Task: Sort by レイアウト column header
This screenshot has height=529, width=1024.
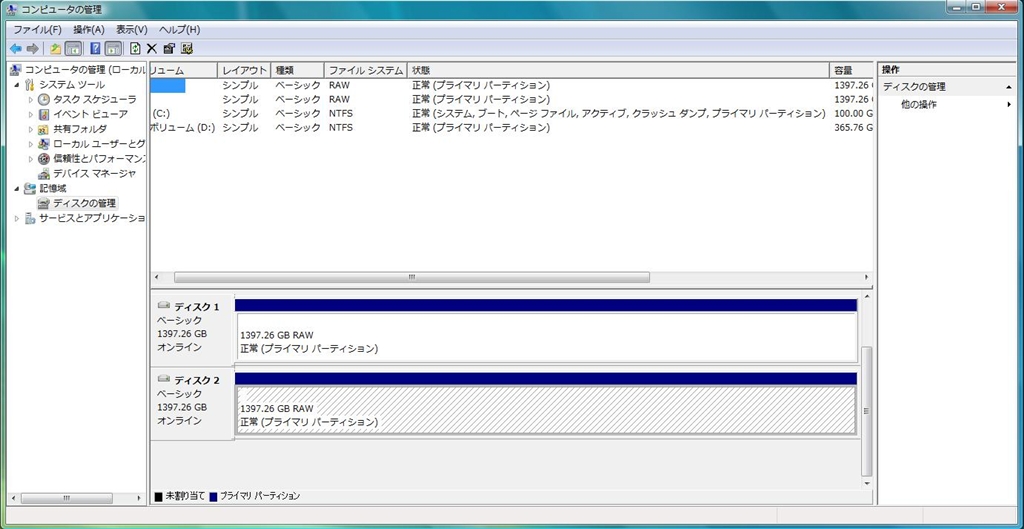Action: [x=244, y=70]
